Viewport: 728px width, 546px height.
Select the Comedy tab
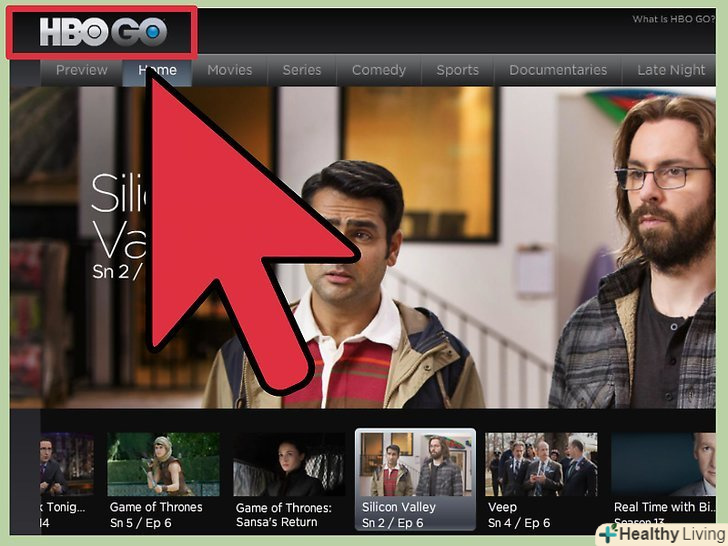[379, 70]
